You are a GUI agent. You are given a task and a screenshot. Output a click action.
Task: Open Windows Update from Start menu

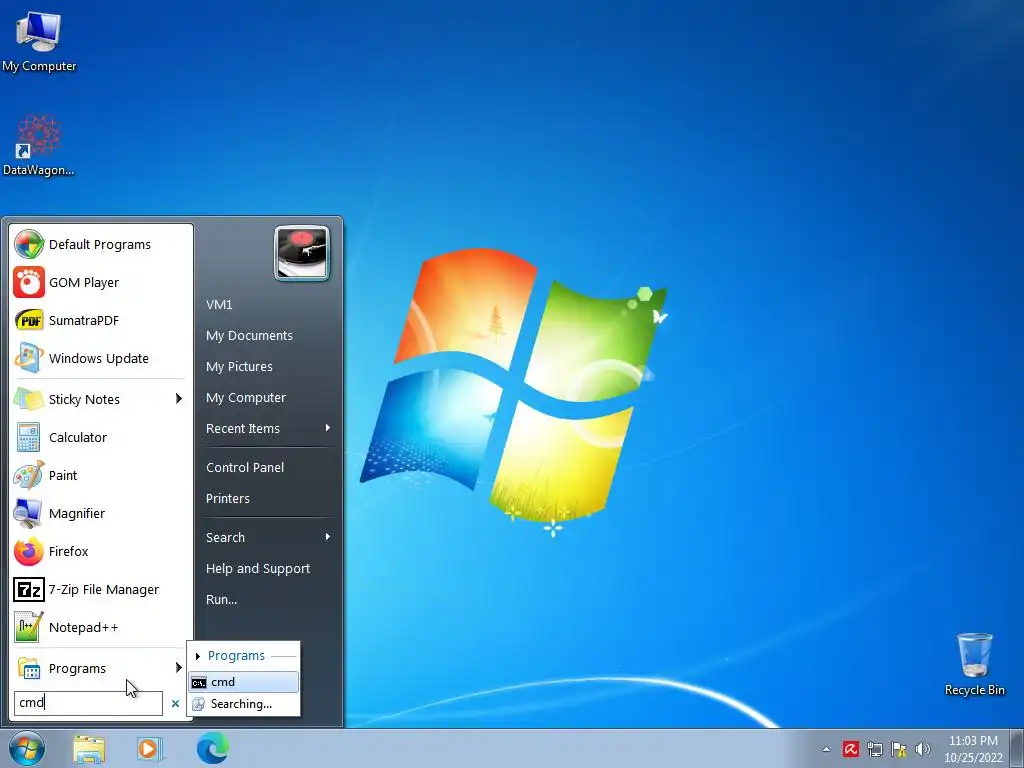click(x=101, y=359)
